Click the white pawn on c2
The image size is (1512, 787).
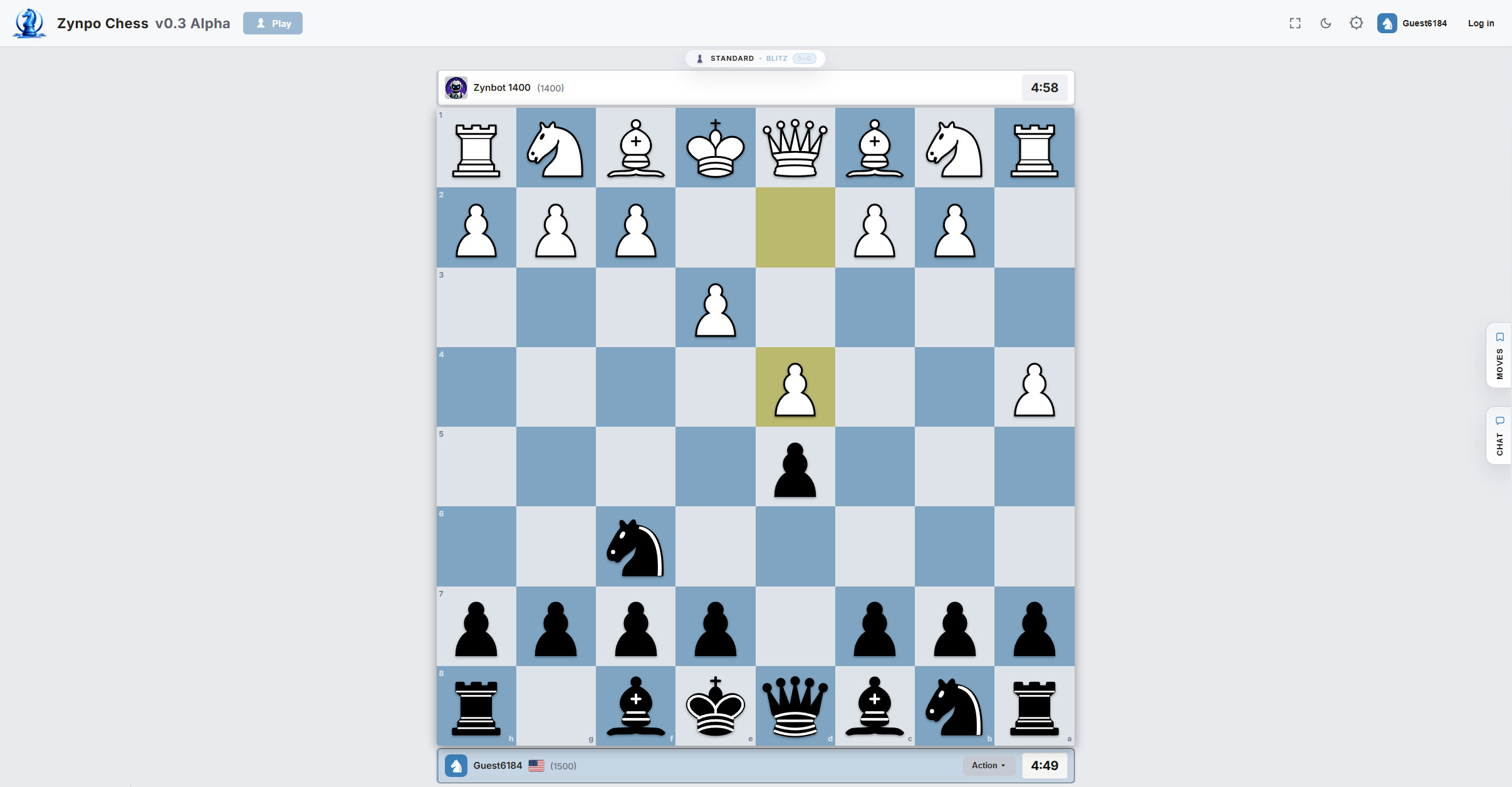tap(875, 227)
